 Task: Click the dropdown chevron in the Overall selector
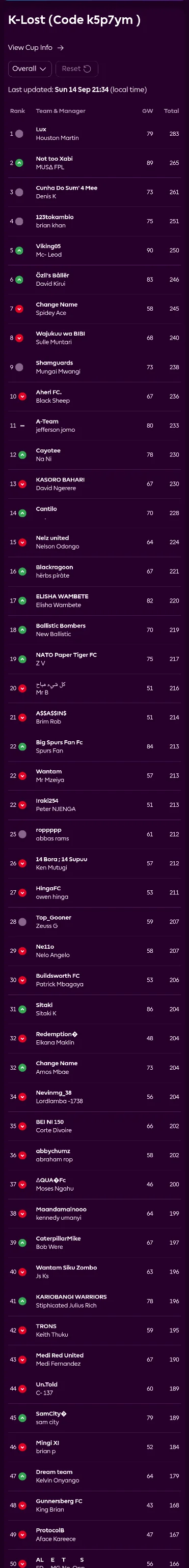[43, 69]
